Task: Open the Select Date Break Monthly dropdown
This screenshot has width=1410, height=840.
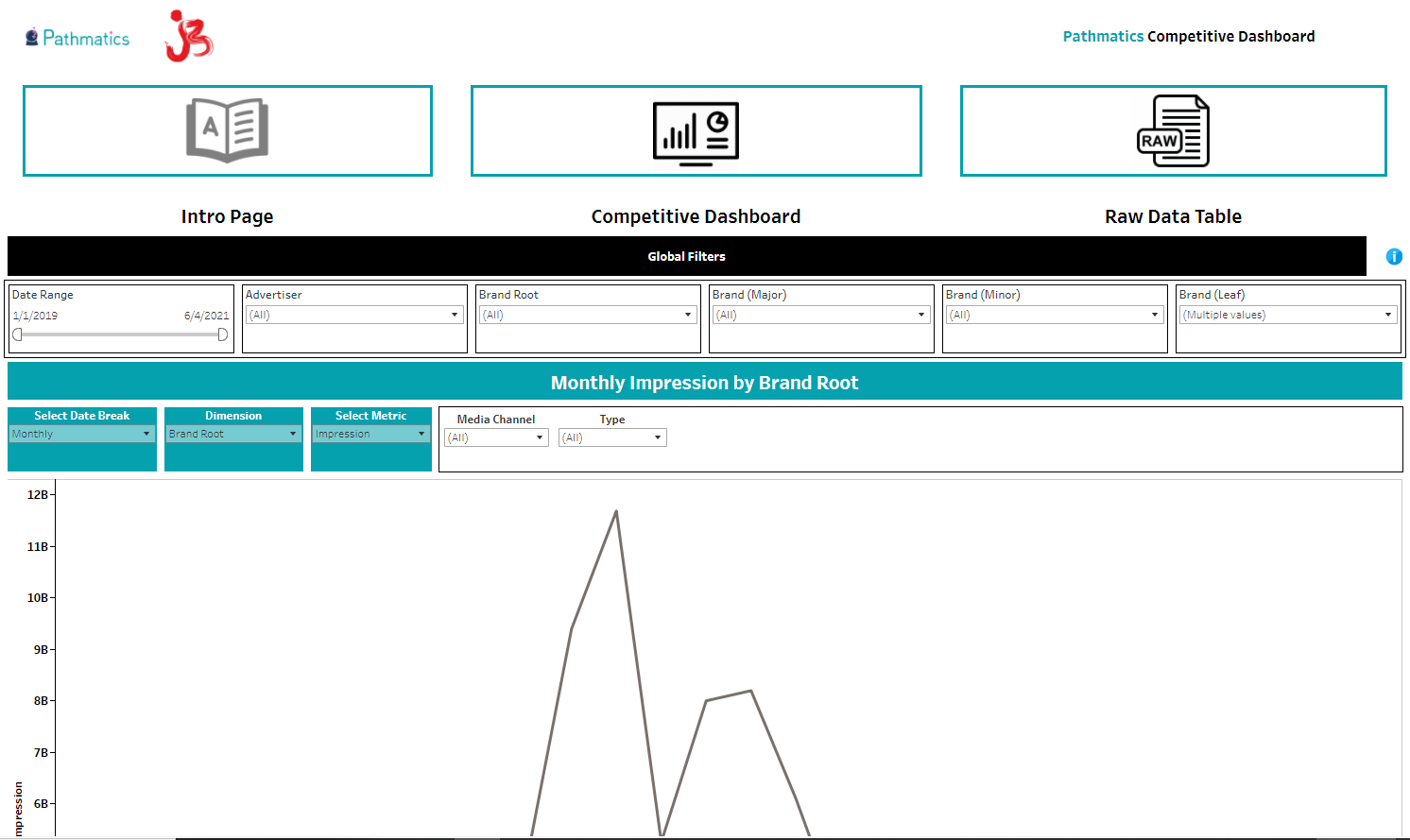Action: coord(82,434)
